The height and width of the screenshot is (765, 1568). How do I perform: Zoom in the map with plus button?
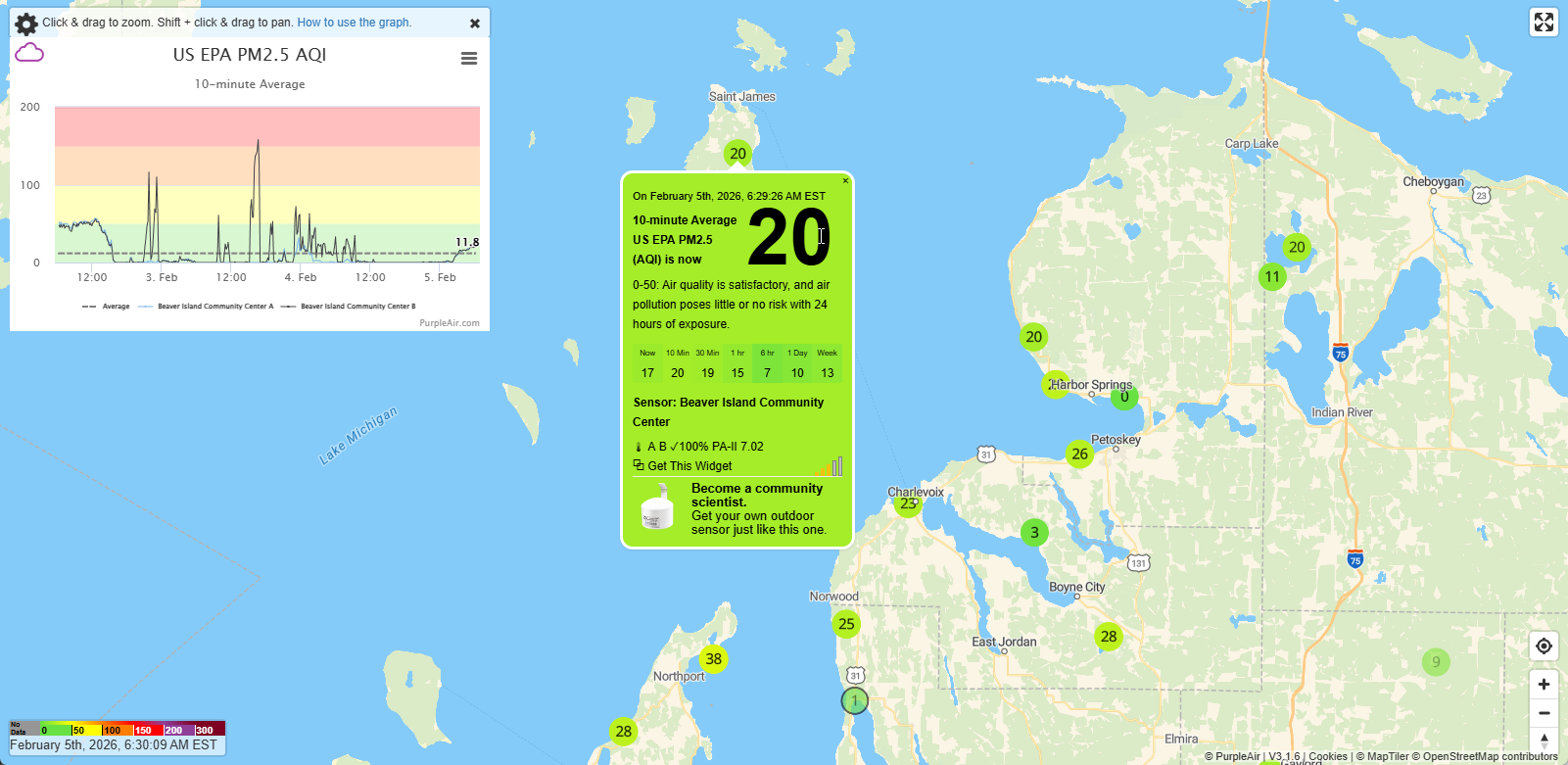[1544, 685]
